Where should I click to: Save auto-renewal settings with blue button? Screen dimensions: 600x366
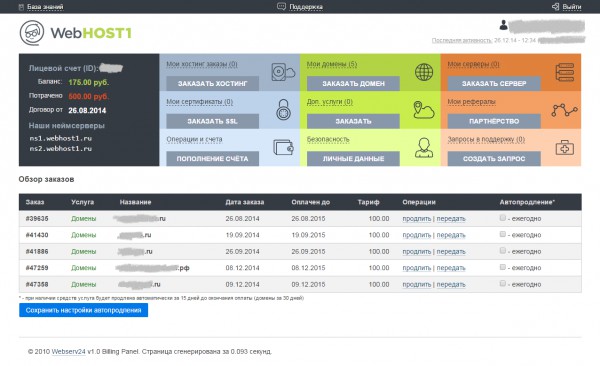point(83,310)
